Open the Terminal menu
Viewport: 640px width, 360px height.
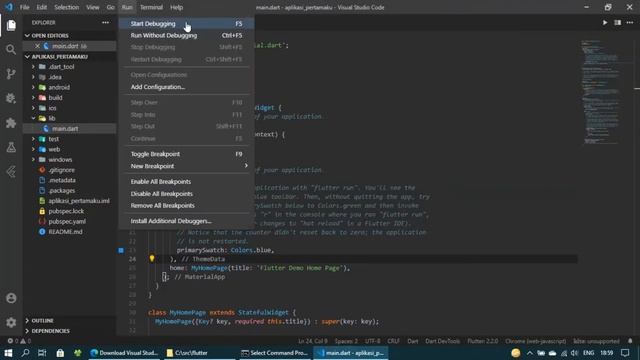pyautogui.click(x=151, y=7)
